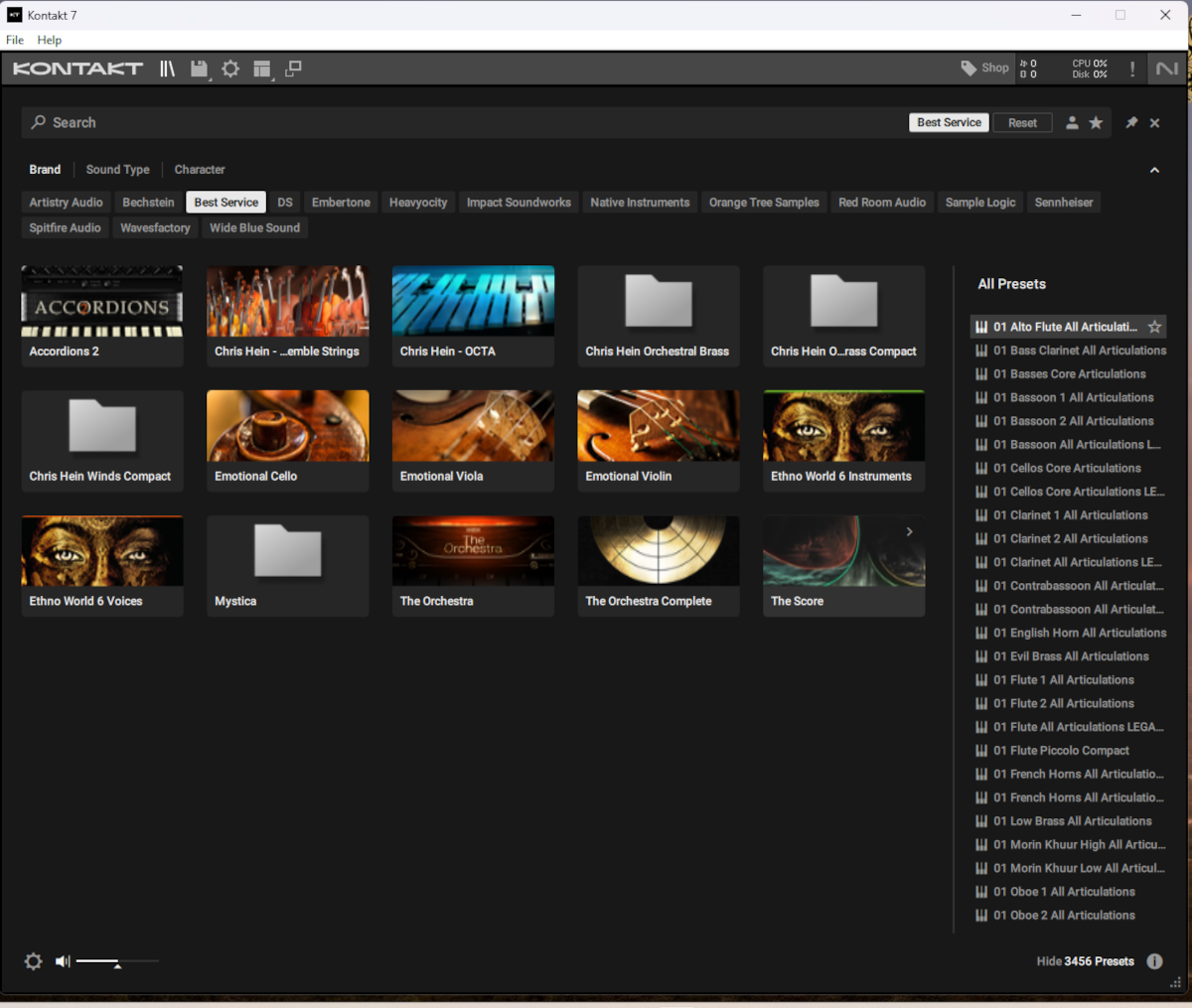
Task: Pin the browser with the pin icon
Action: [x=1131, y=123]
